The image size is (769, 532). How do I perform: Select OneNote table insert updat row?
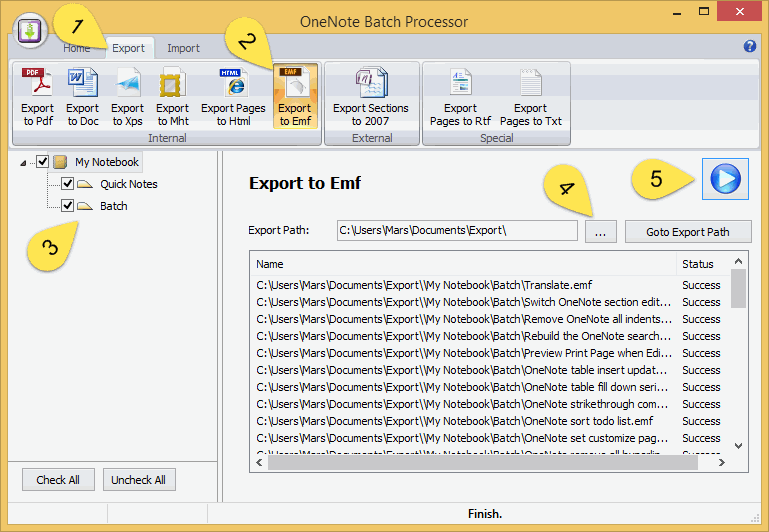pyautogui.click(x=490, y=370)
